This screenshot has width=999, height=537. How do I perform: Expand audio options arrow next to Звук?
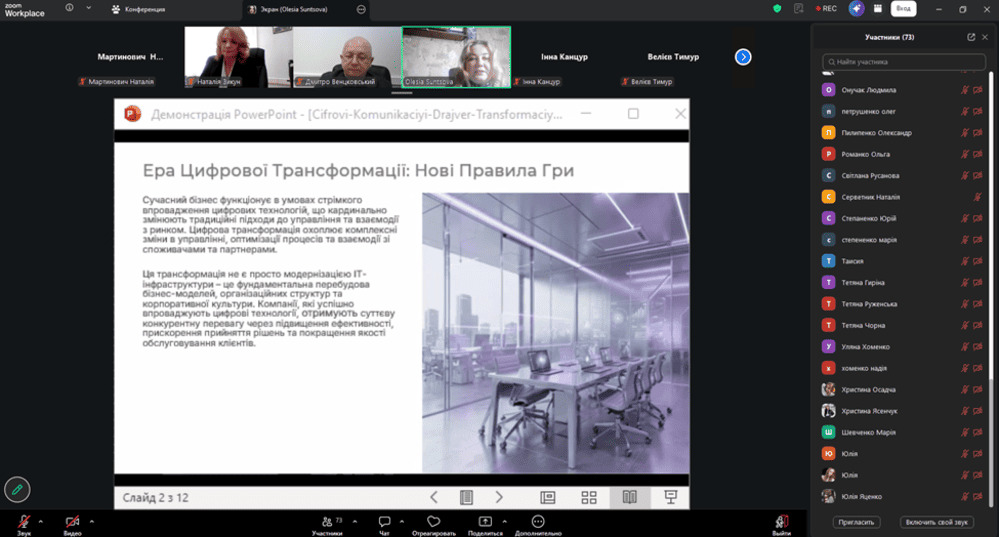click(41, 521)
